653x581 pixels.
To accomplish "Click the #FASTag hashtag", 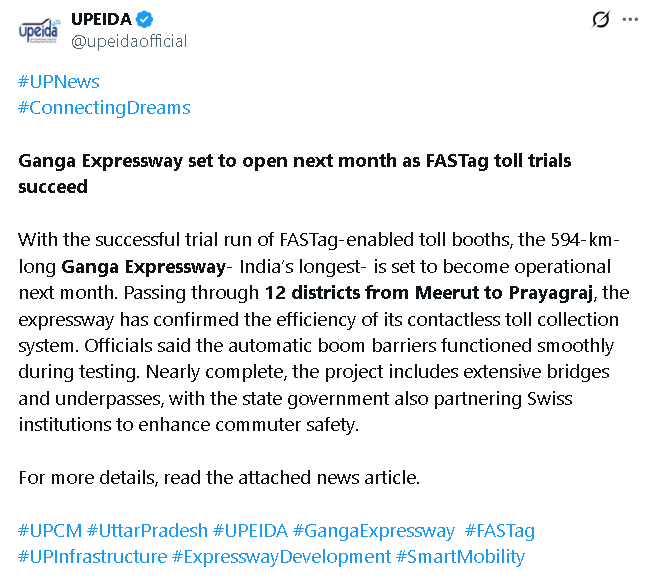I will point(500,530).
